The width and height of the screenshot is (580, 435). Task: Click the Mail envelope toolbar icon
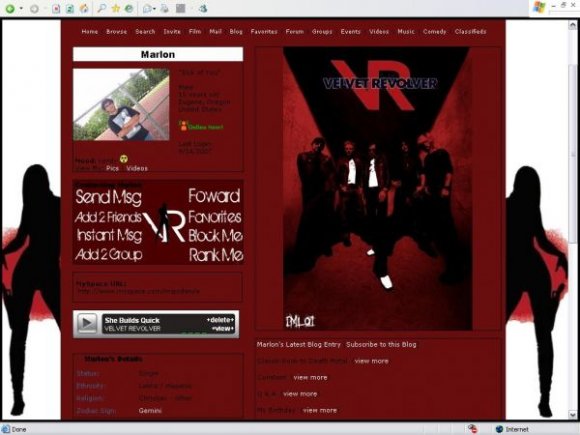148,9
